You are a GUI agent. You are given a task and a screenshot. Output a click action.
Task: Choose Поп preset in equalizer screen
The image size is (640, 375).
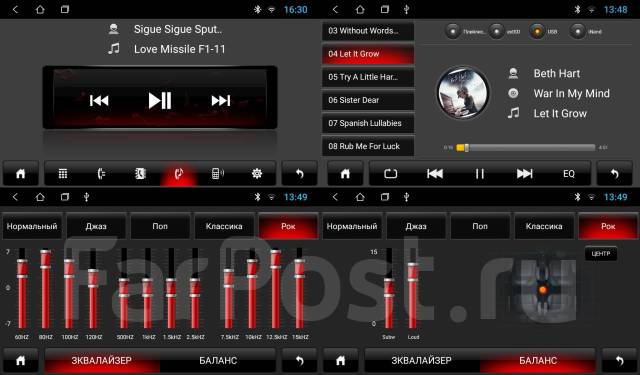[160, 226]
